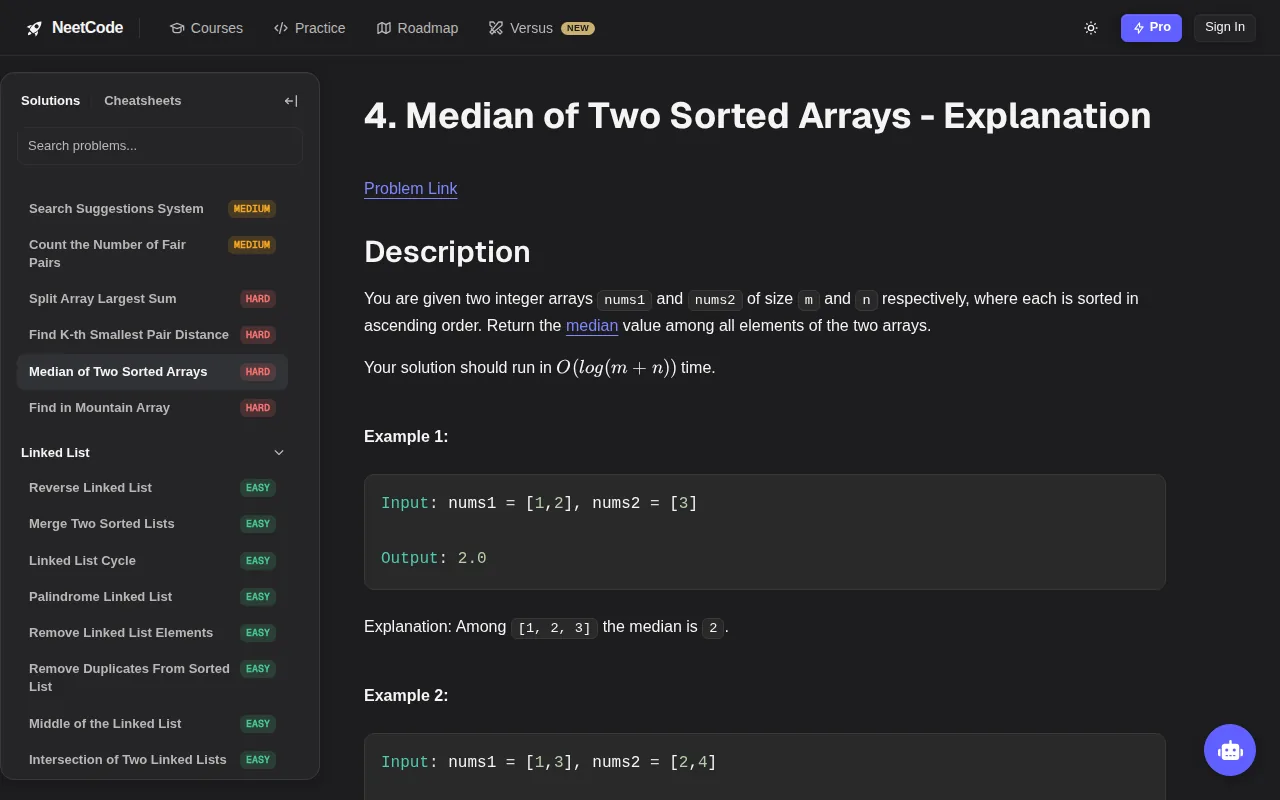
Task: Click the Description heading
Action: pos(447,251)
